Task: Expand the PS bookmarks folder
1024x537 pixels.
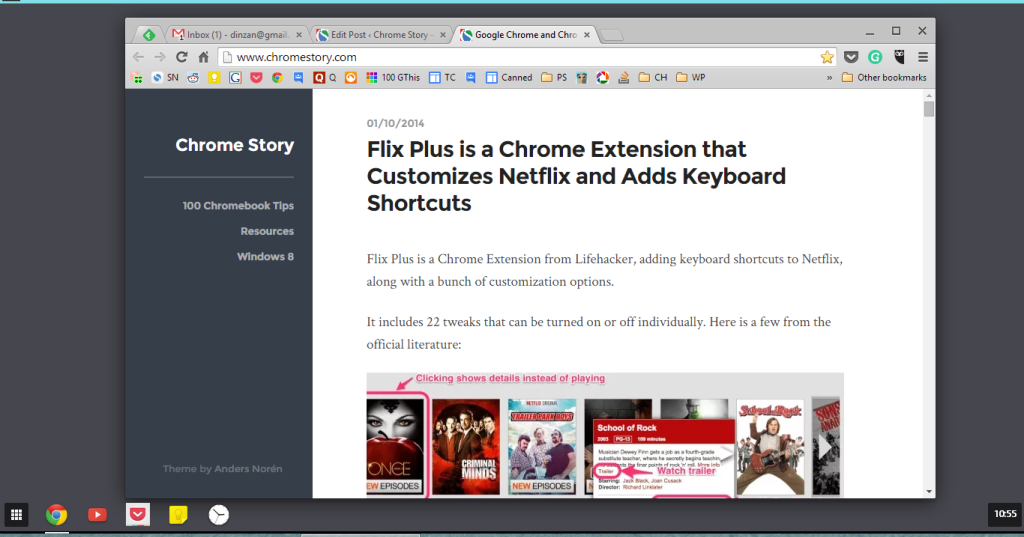Action: point(554,77)
